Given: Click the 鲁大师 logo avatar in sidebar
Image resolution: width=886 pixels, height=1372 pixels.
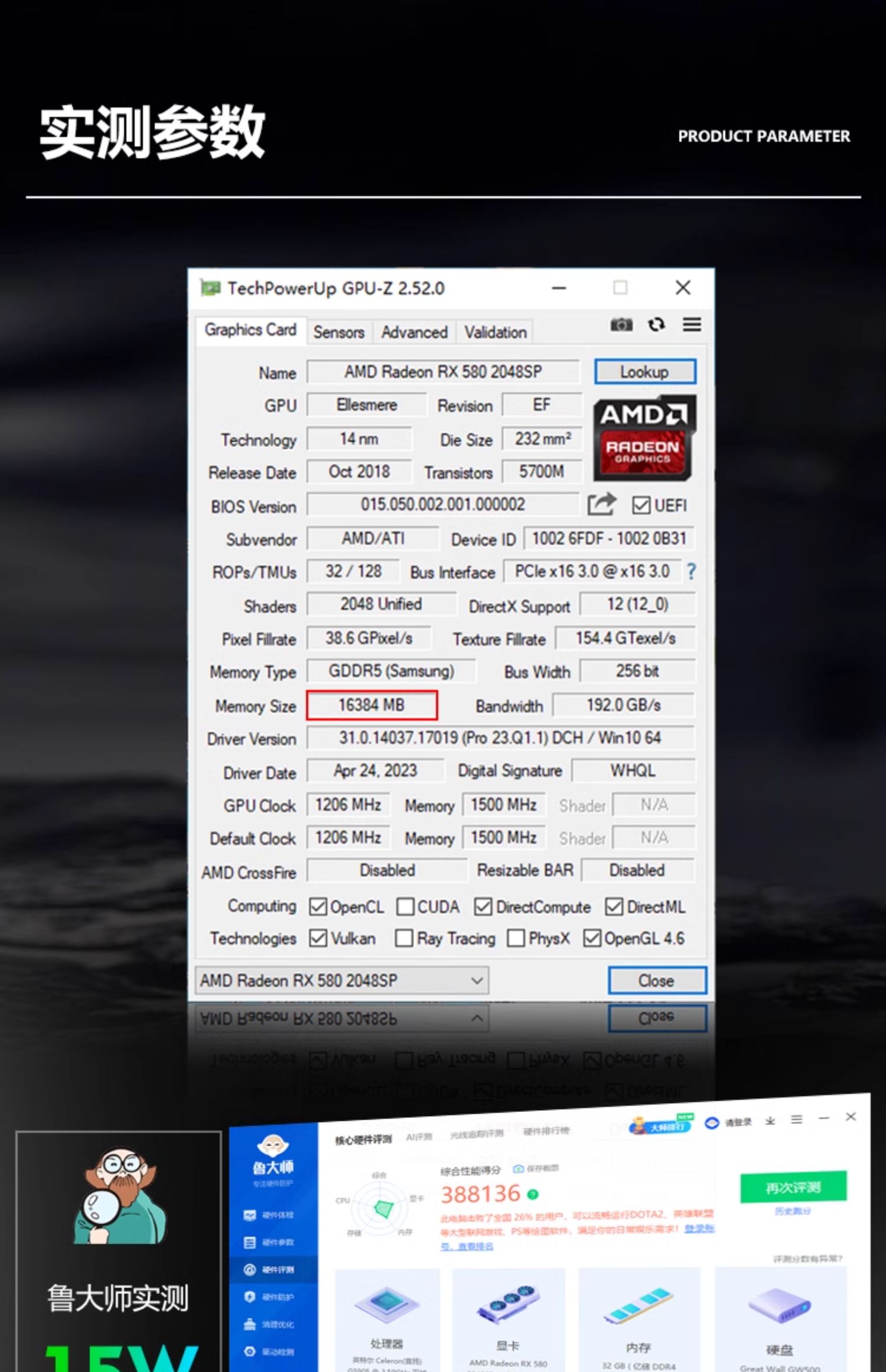Looking at the screenshot, I should point(273,1146).
